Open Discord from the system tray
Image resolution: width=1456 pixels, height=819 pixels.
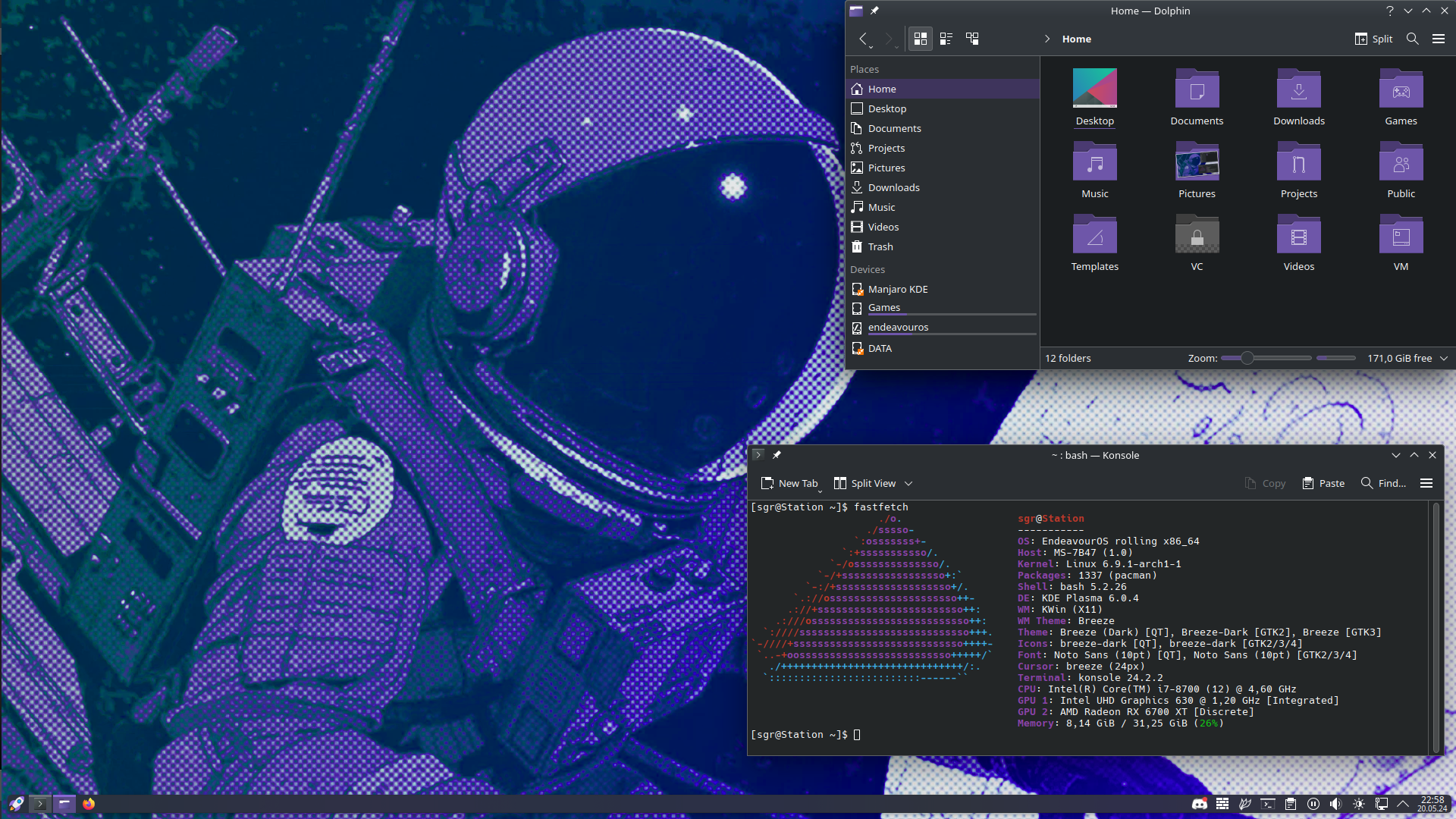point(1200,804)
